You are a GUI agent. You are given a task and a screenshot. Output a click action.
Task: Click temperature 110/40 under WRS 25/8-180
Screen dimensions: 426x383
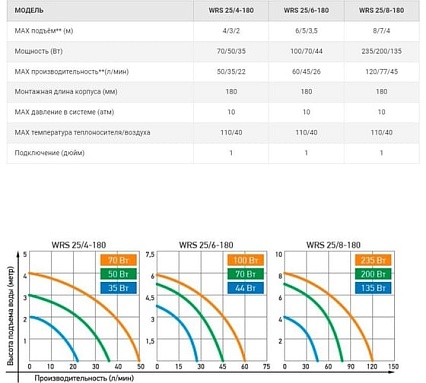coord(381,132)
